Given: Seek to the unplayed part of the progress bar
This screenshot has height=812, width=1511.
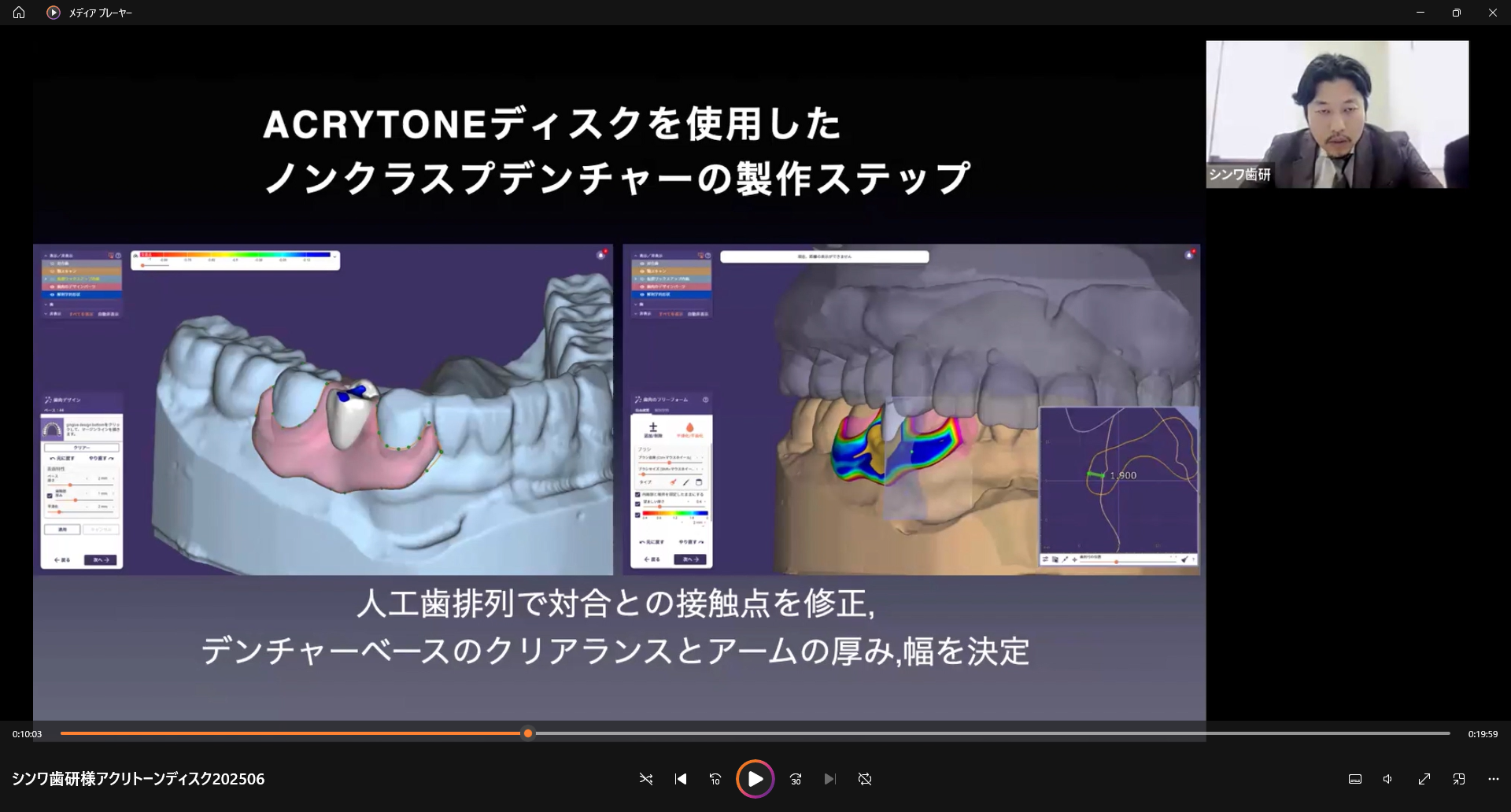Looking at the screenshot, I should (992, 733).
